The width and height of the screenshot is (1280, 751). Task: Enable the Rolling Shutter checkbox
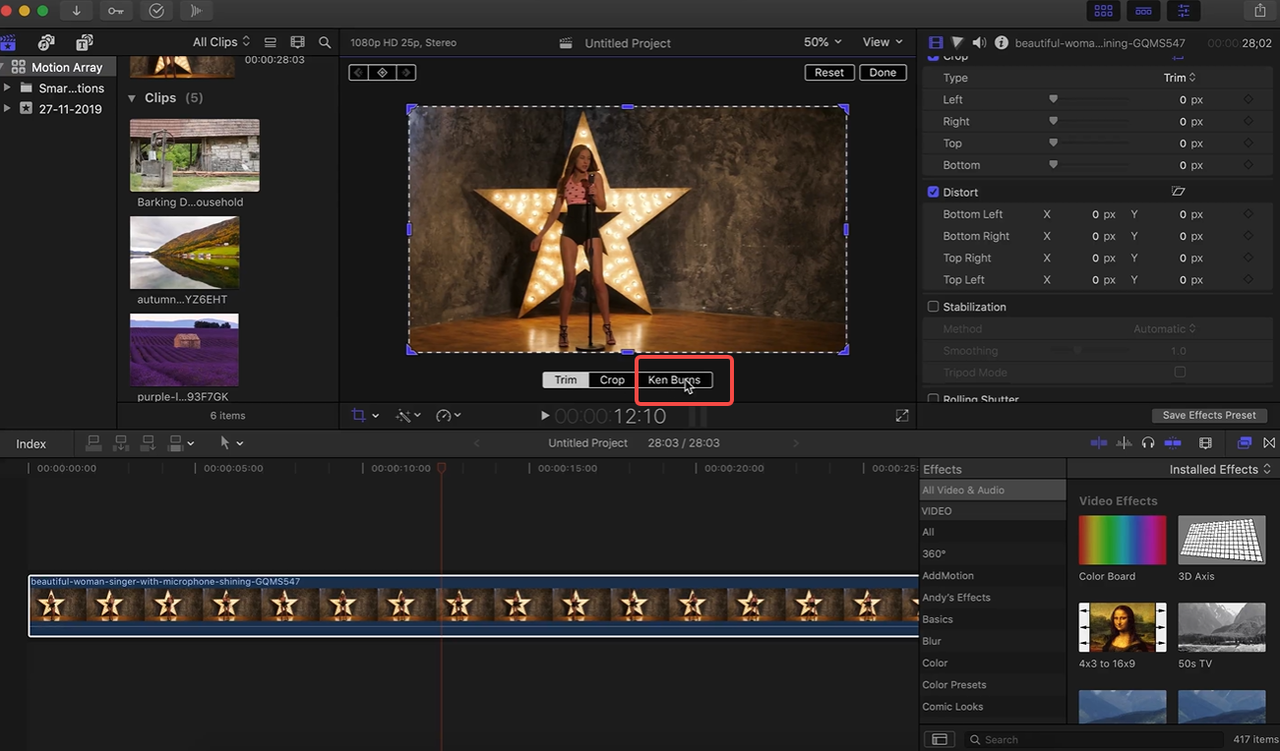[x=933, y=399]
